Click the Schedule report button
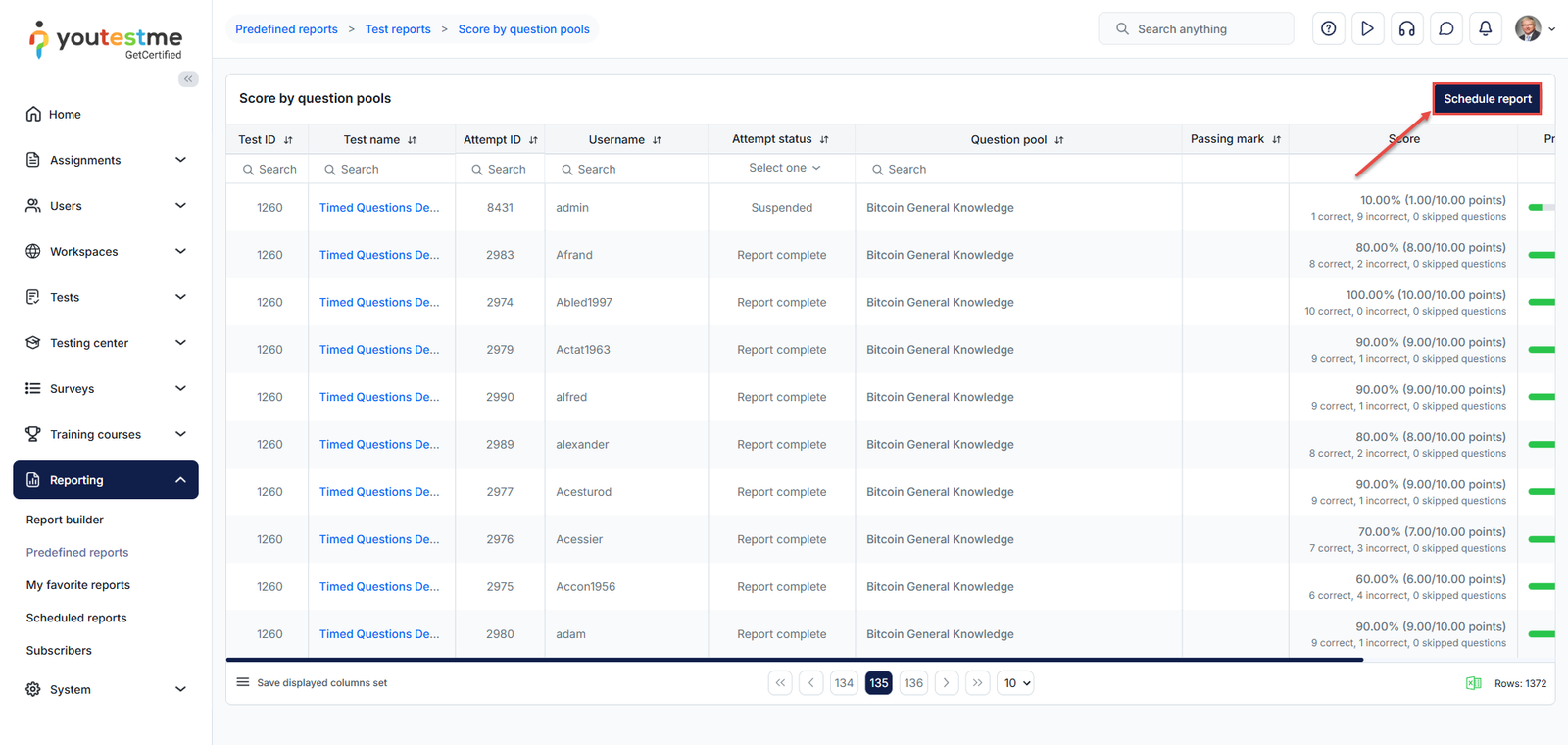This screenshot has height=745, width=1568. click(x=1487, y=99)
